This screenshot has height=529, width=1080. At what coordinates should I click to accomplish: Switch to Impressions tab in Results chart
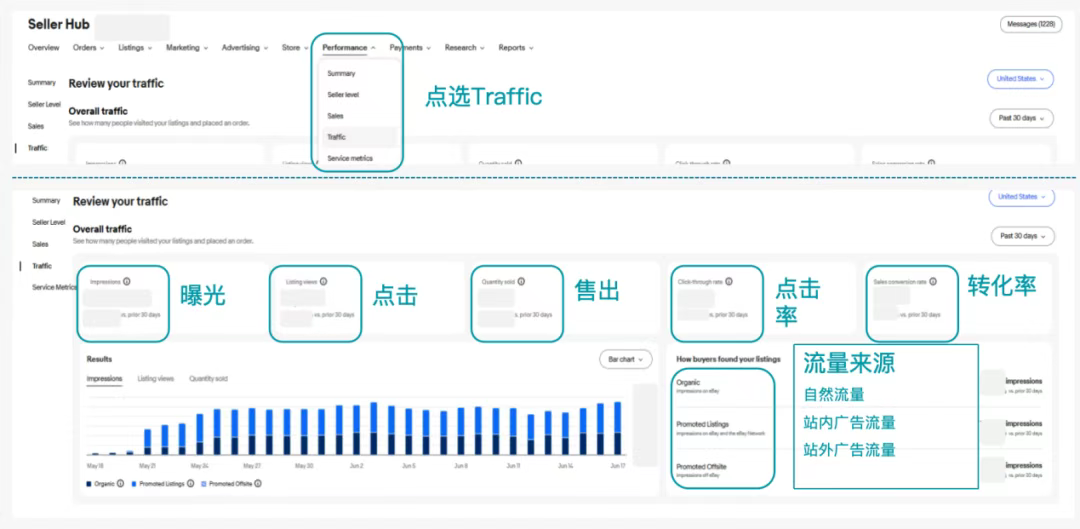(105, 379)
